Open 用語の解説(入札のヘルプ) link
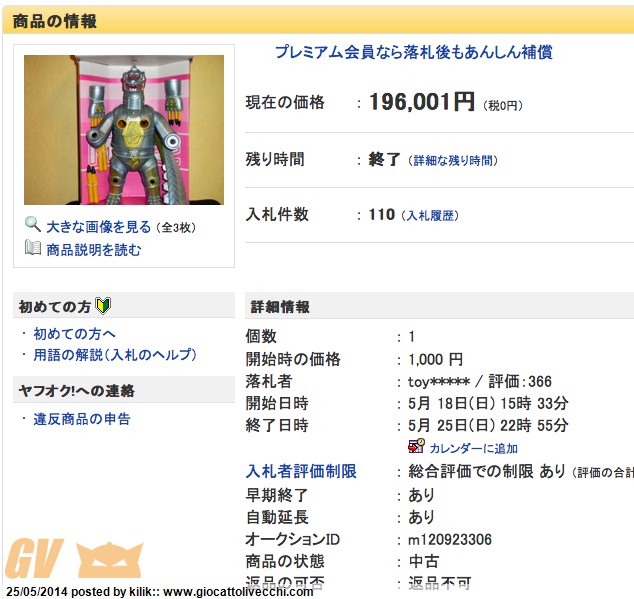Image resolution: width=634 pixels, height=599 pixels. click(115, 355)
